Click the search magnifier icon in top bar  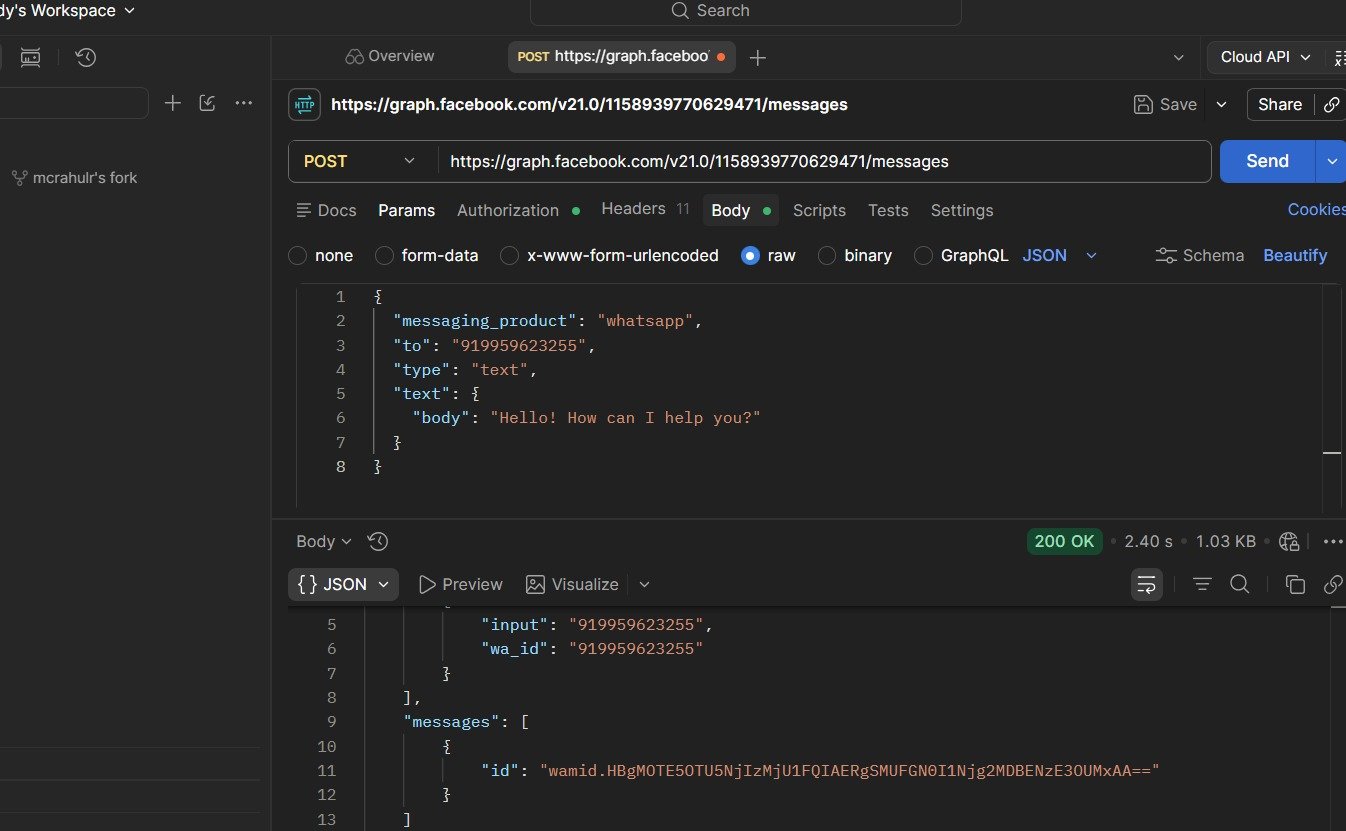pyautogui.click(x=680, y=11)
